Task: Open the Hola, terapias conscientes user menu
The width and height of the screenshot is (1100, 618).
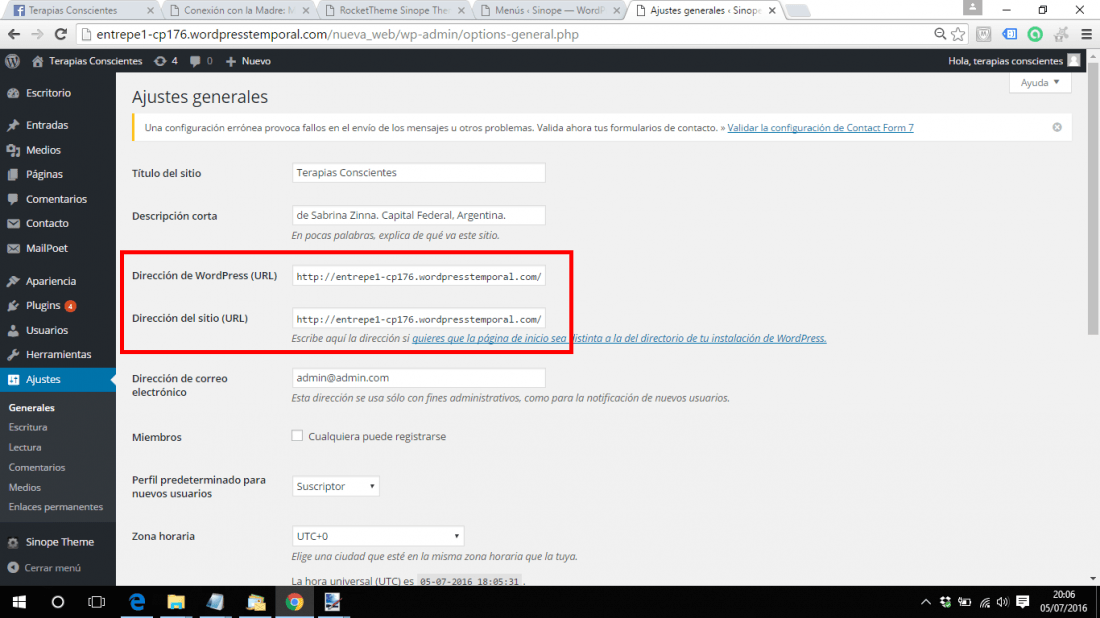Action: pyautogui.click(x=1014, y=61)
